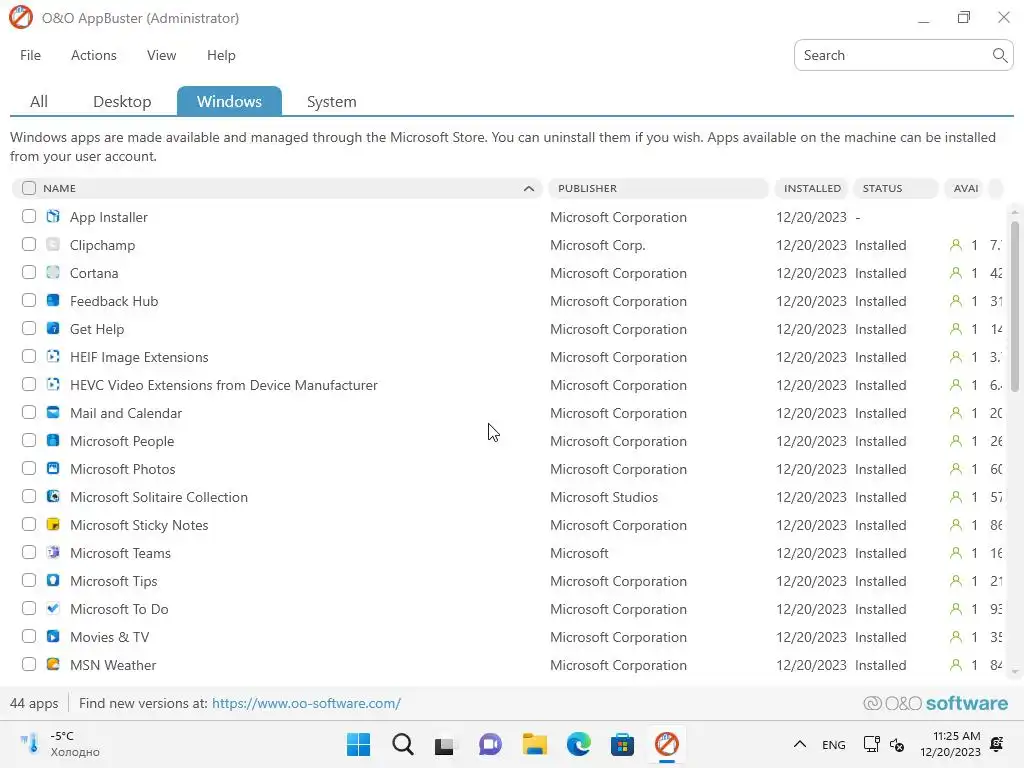
Task: Click the Microsoft People icon
Action: tap(53, 441)
